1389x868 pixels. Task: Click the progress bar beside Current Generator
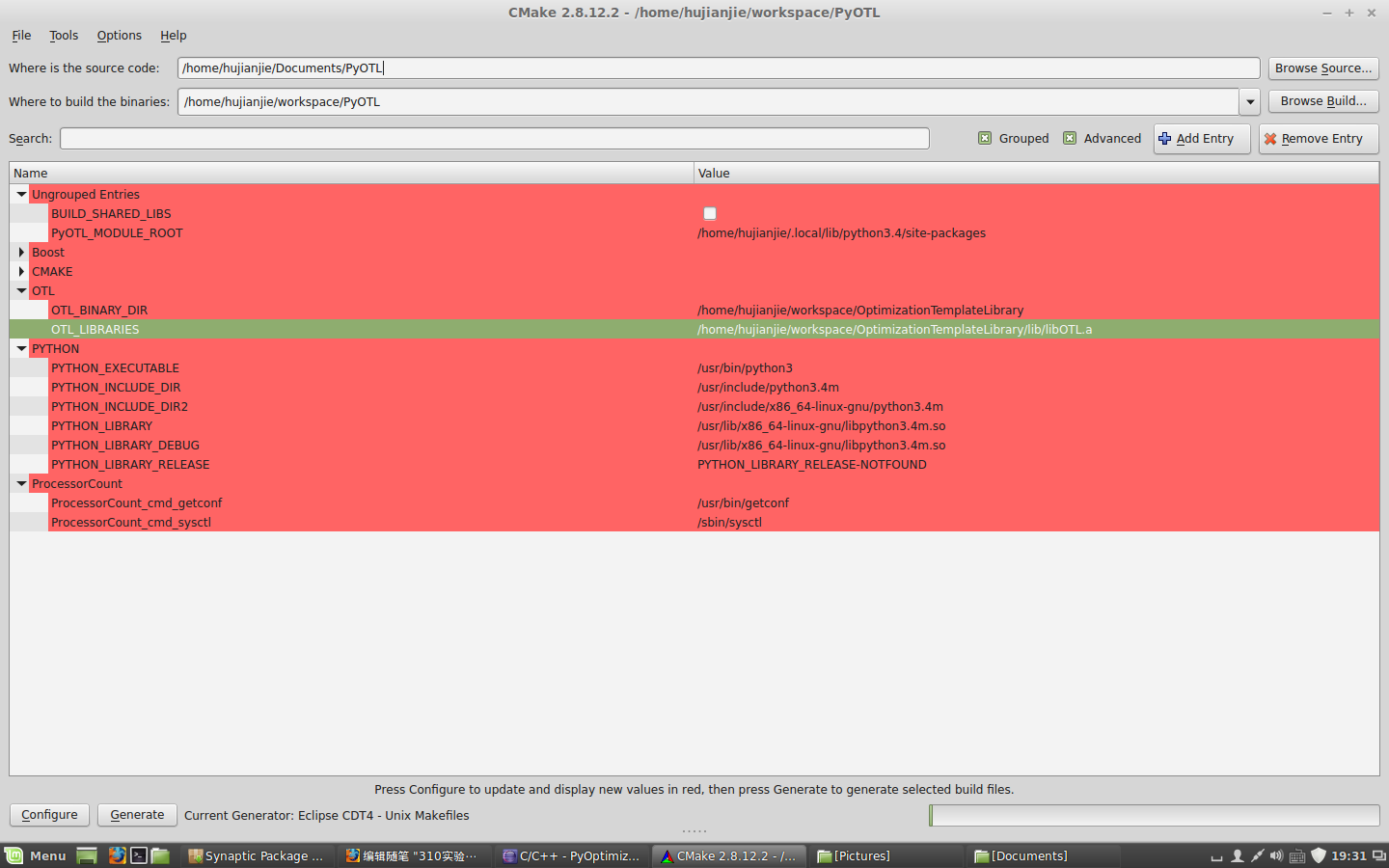coord(1155,815)
